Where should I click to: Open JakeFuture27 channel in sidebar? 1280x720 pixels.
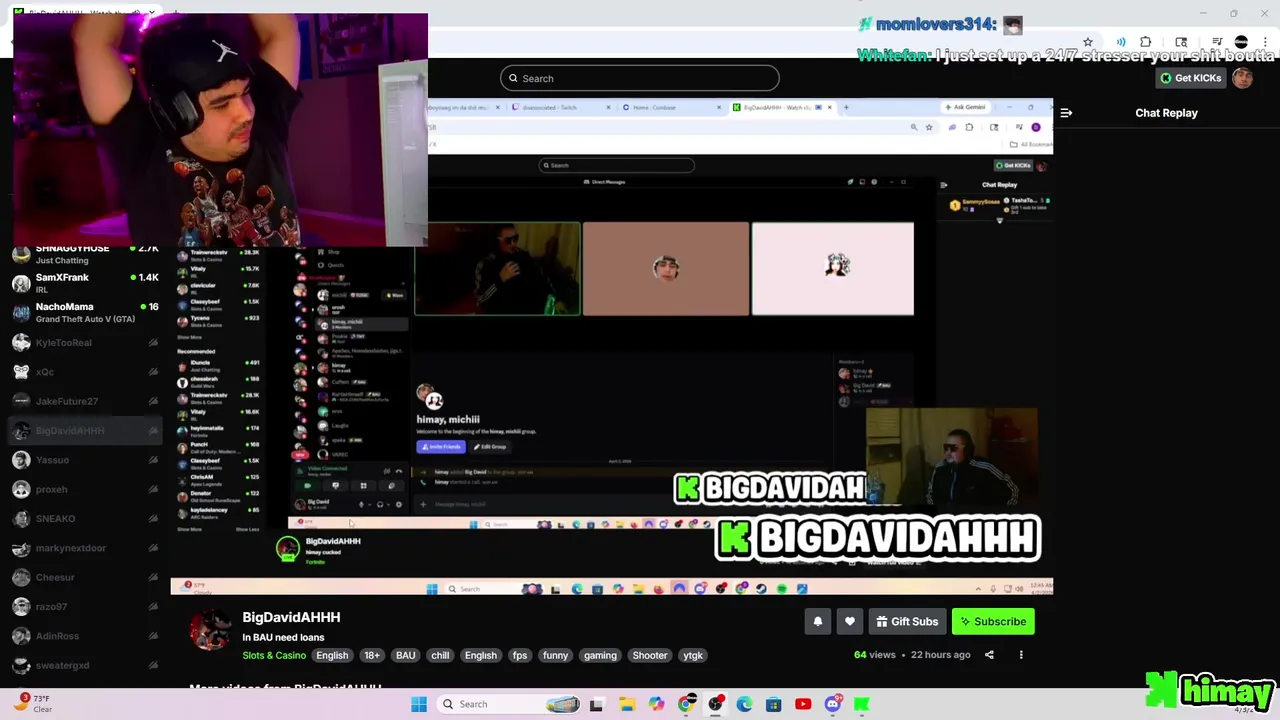[x=86, y=401]
